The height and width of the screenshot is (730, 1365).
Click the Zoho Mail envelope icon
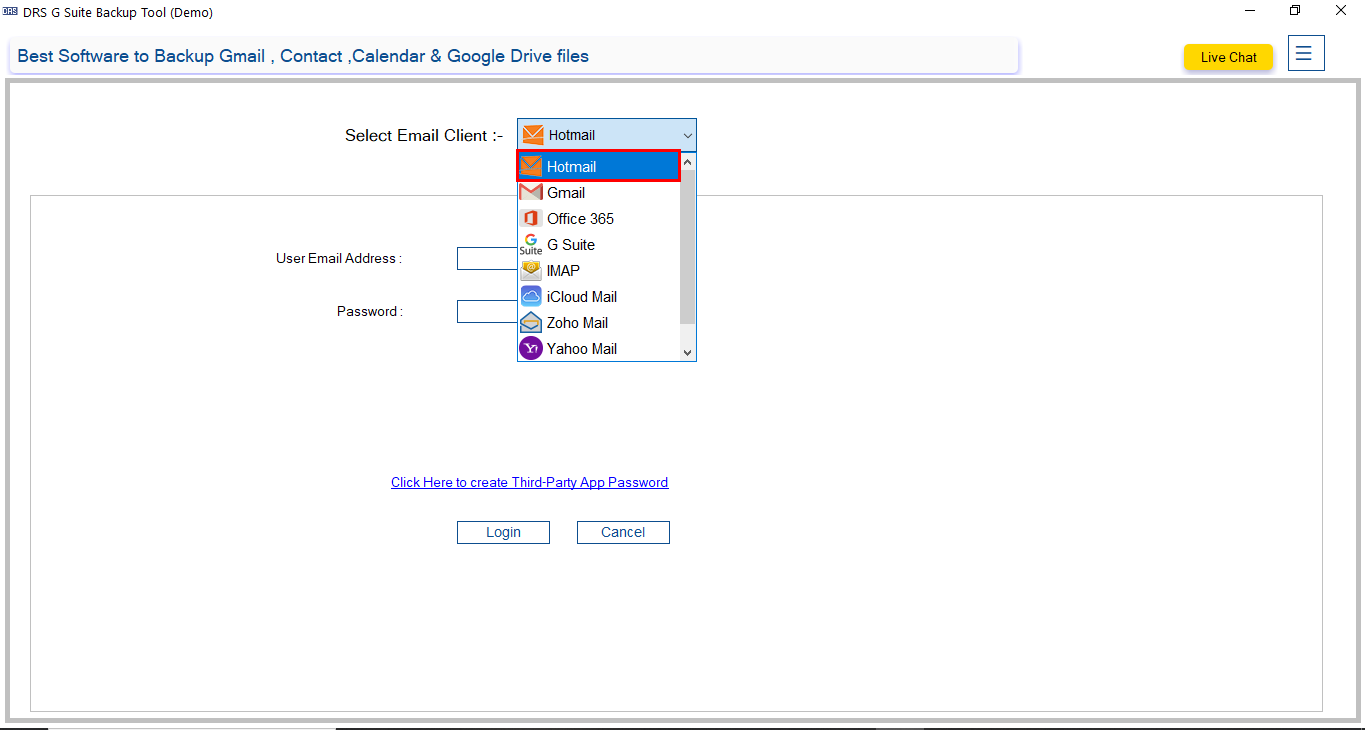tap(531, 323)
